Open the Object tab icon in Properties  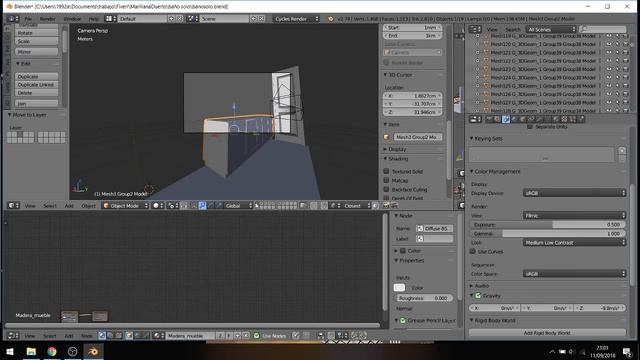coord(523,119)
